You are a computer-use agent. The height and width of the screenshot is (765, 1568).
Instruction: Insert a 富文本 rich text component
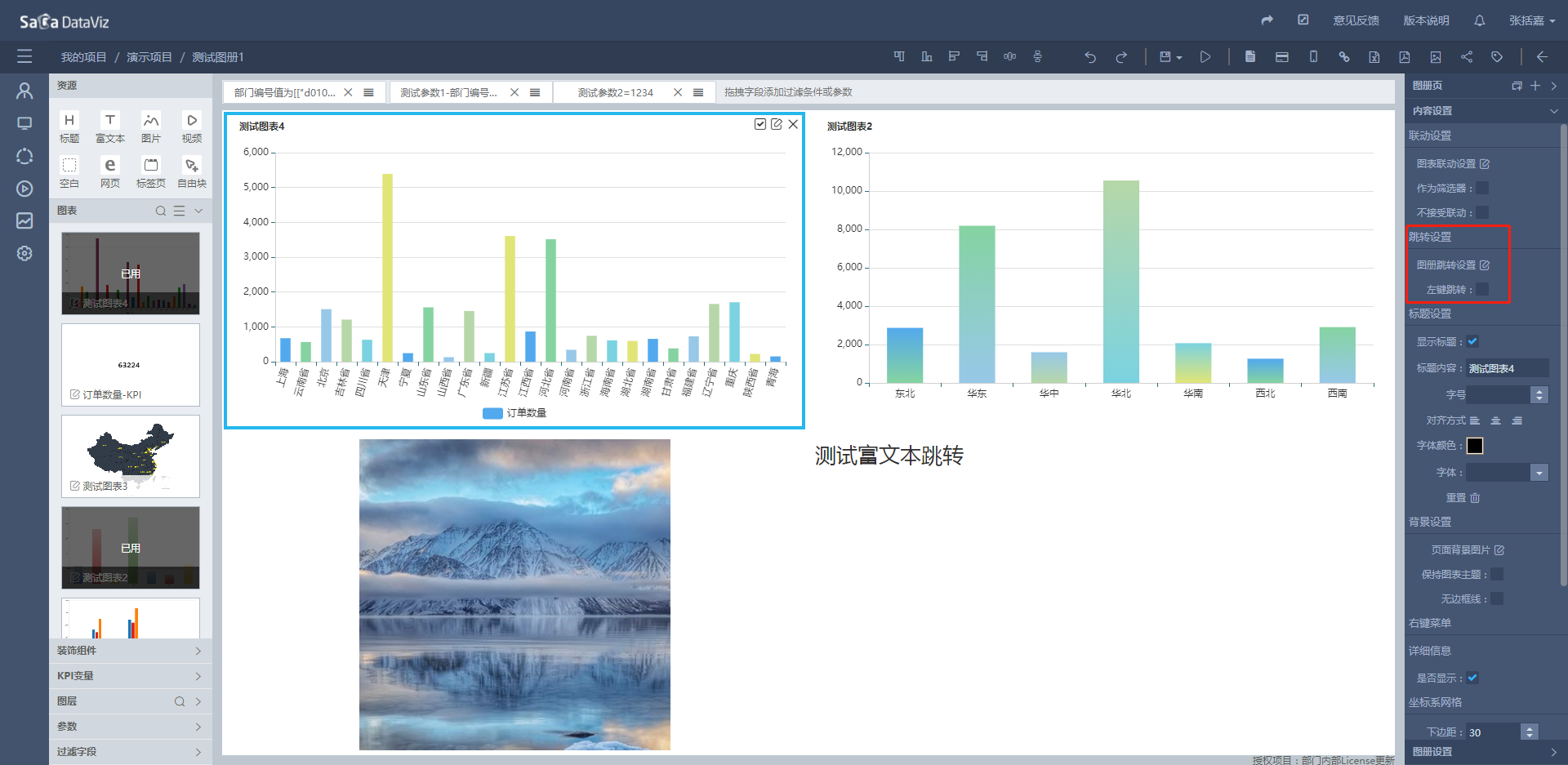point(110,127)
